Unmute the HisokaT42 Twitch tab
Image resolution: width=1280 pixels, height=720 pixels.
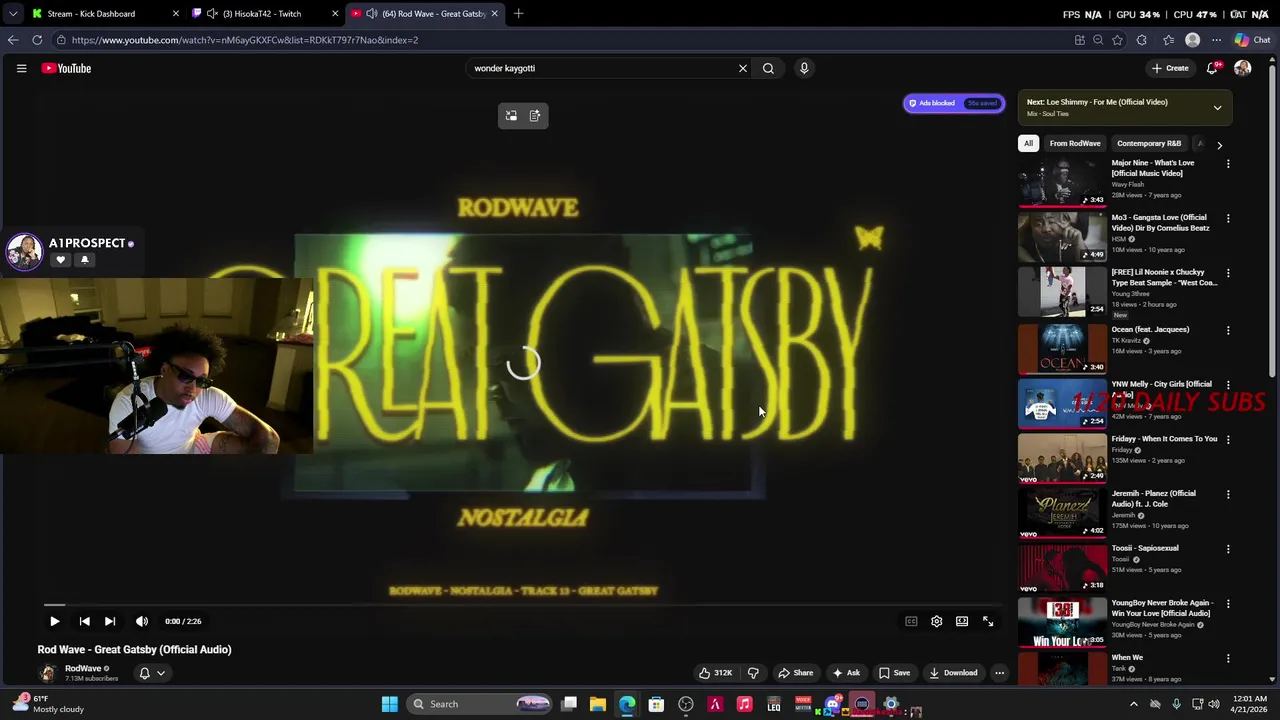212,13
